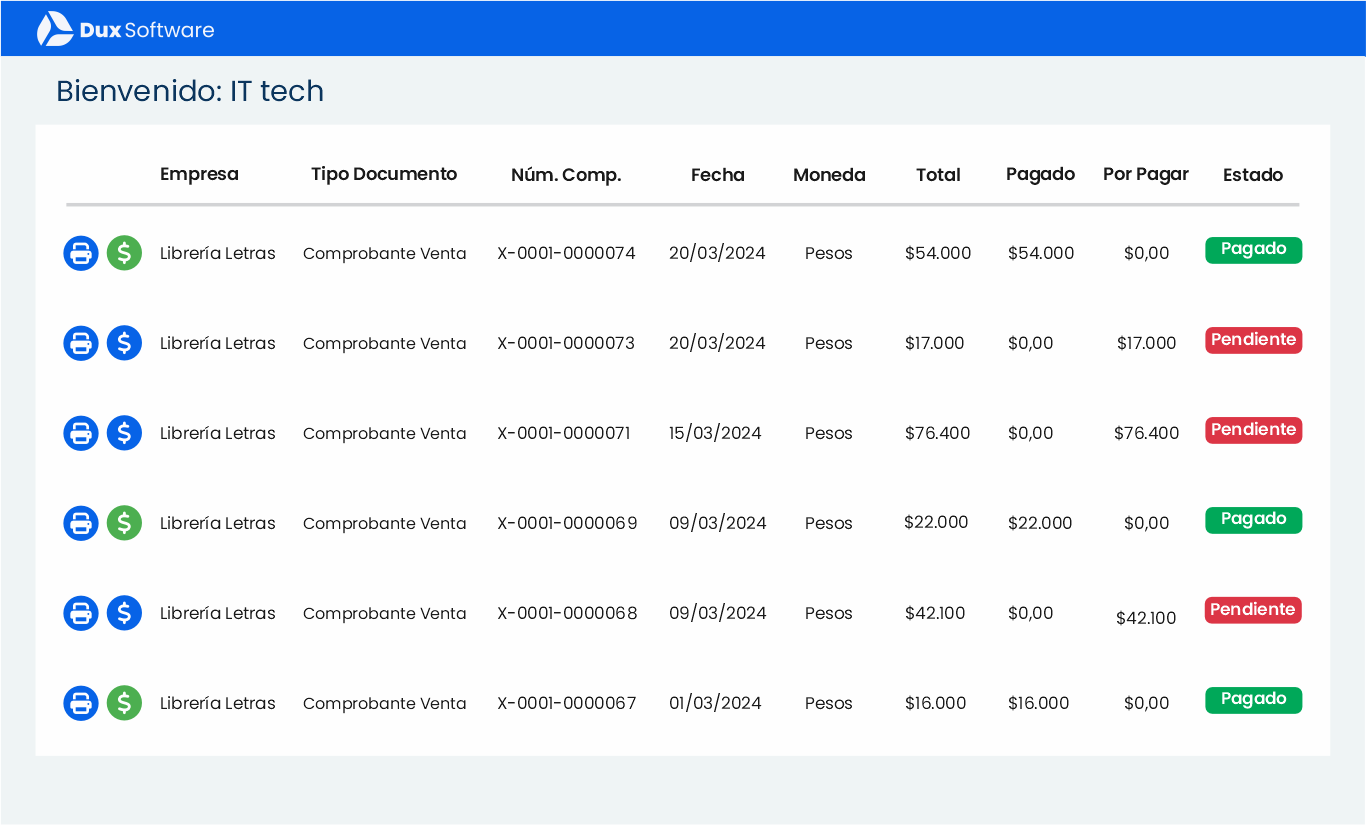Pay pending voucher X-0001-0000073 via dollar icon
Screen dimensions: 1366x825
tap(124, 343)
